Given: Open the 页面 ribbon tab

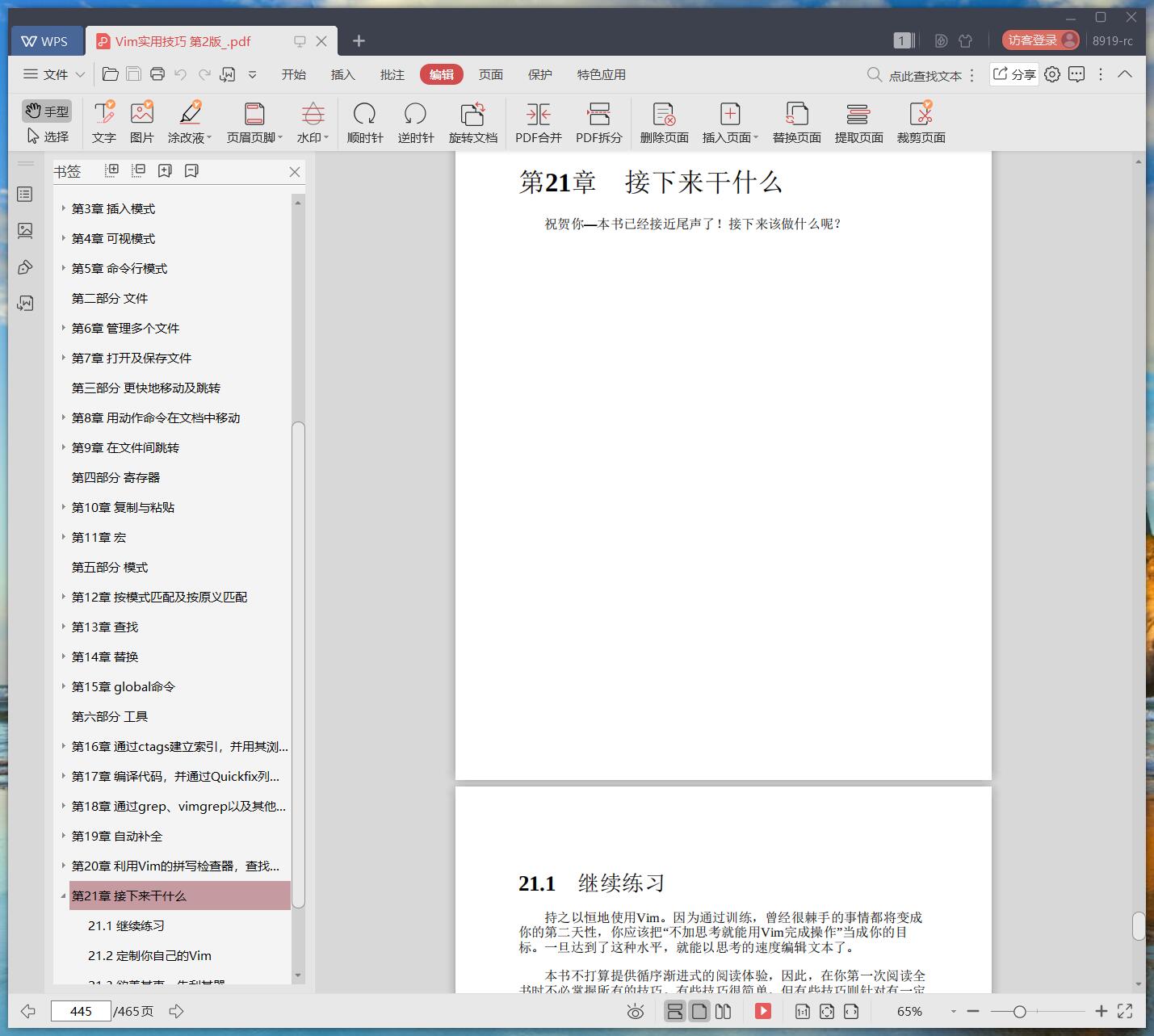Looking at the screenshot, I should (x=491, y=74).
